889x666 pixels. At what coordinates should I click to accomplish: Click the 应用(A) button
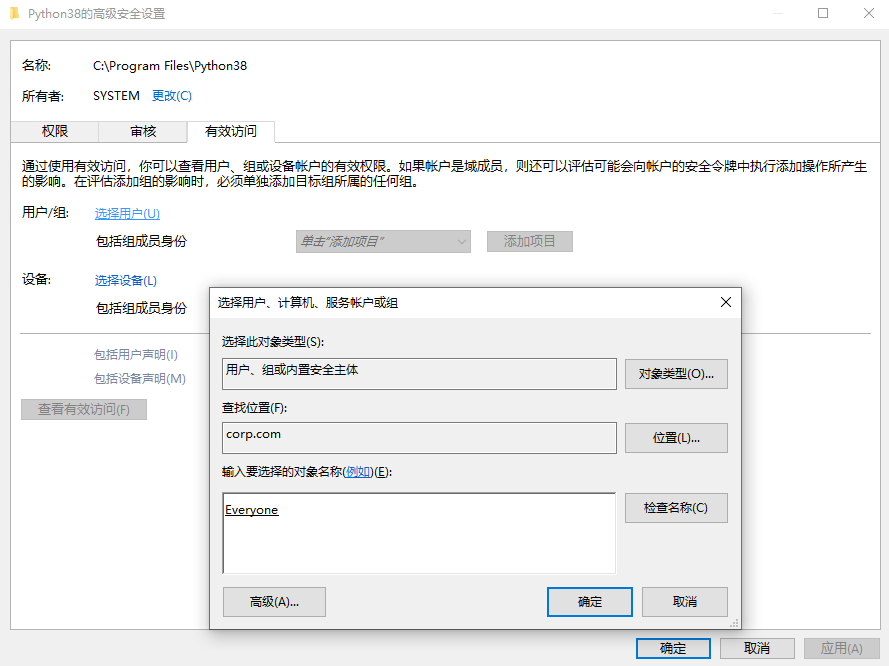841,648
